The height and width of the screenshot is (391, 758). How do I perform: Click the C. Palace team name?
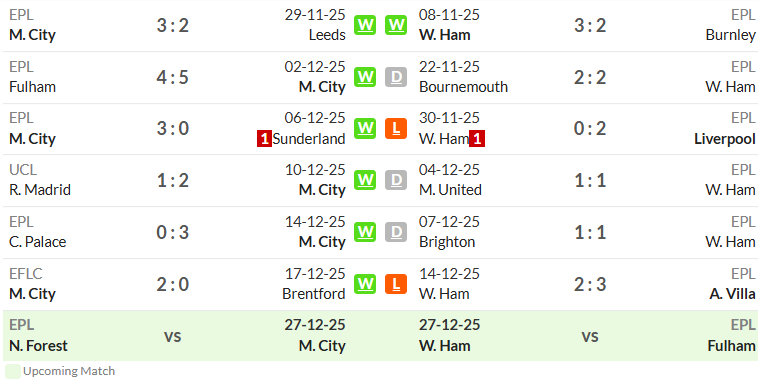point(38,242)
